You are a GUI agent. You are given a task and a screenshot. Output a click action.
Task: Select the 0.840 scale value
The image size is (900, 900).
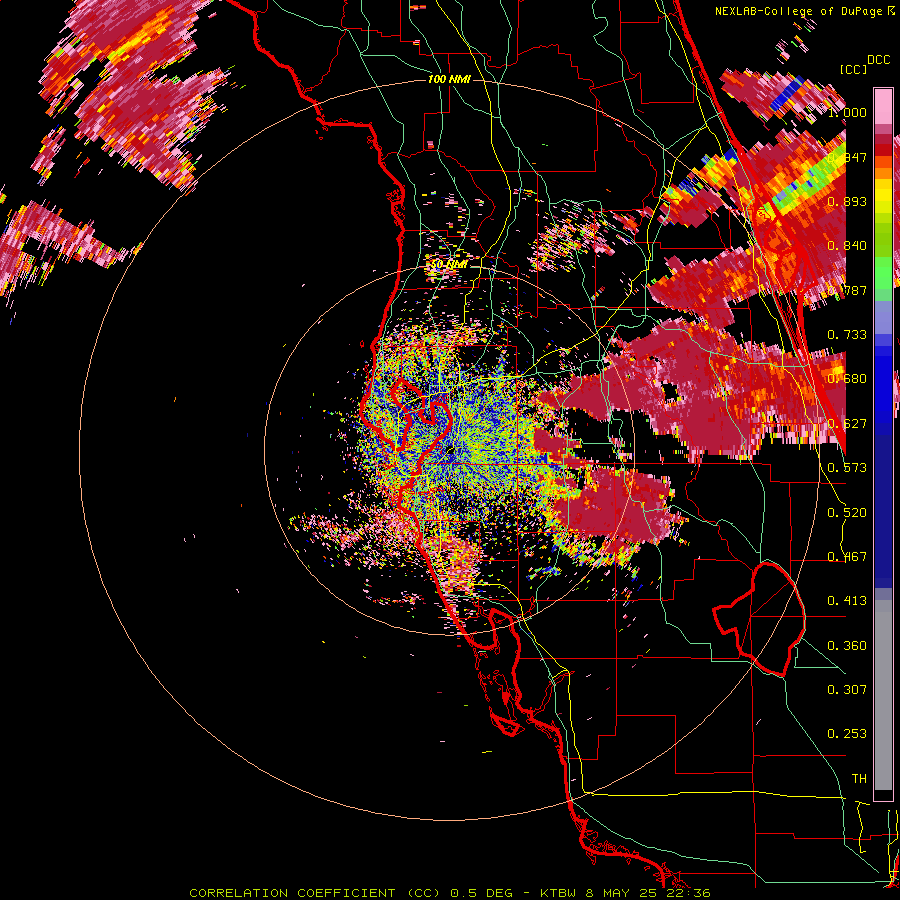847,246
